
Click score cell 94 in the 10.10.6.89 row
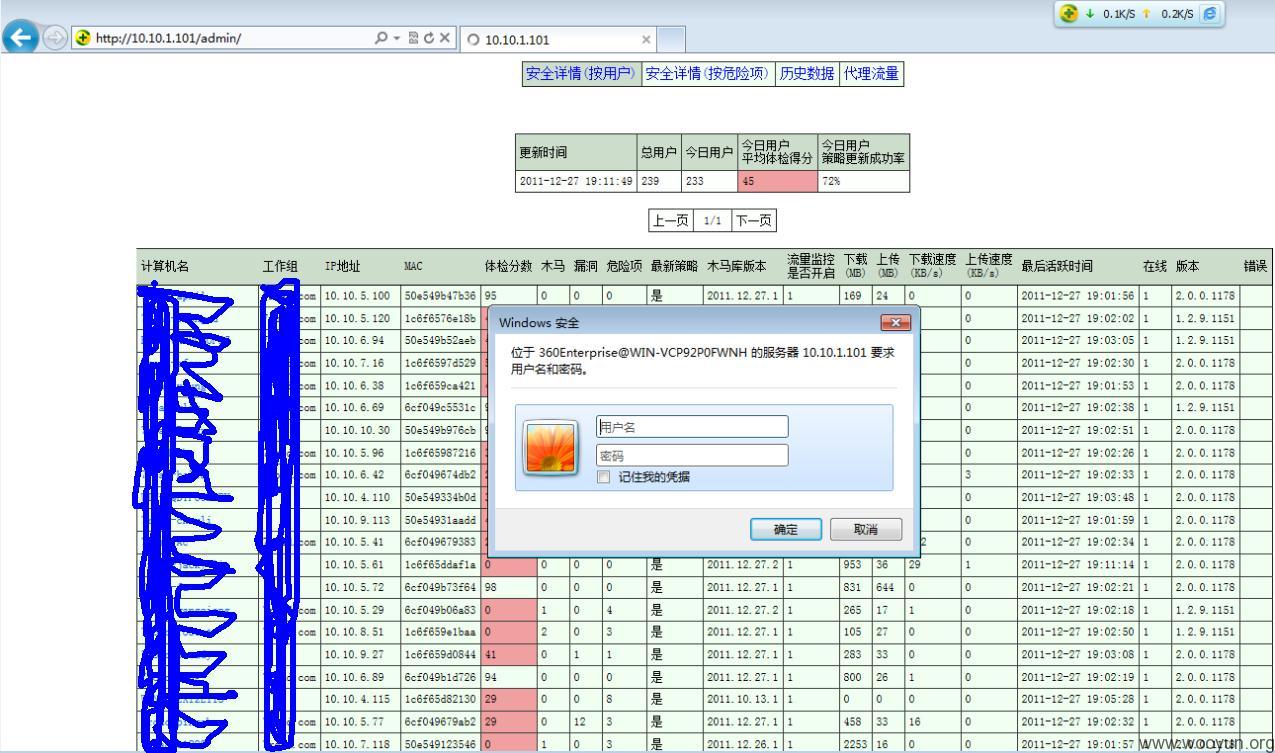[509, 676]
